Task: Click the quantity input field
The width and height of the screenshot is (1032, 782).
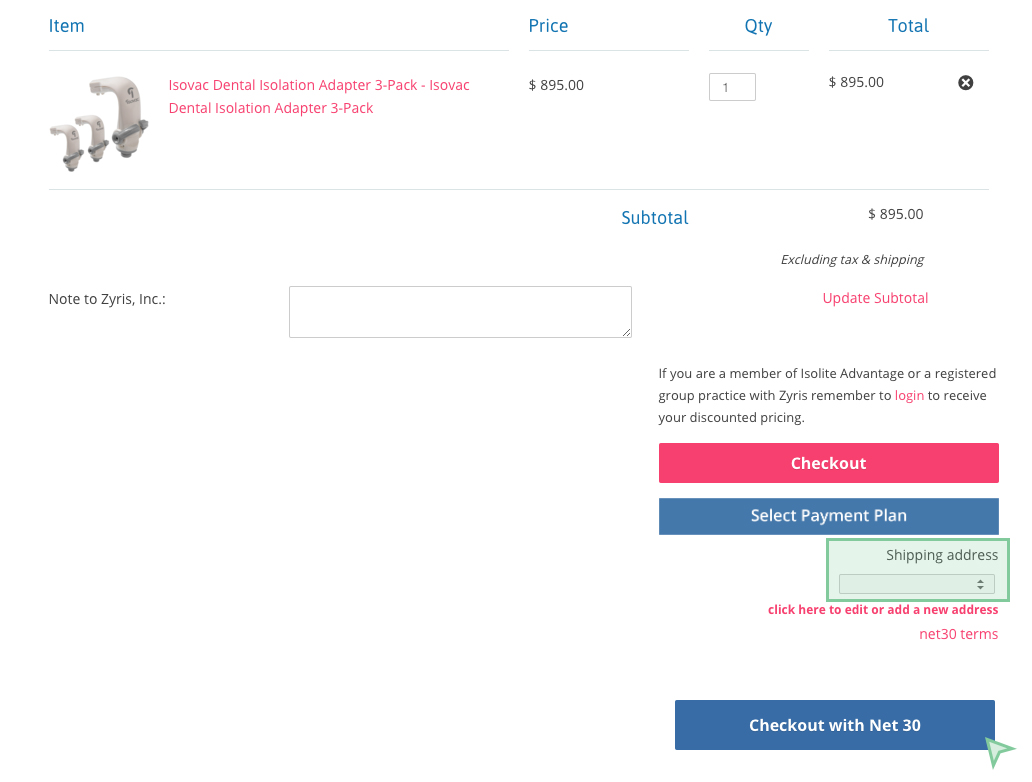Action: click(731, 87)
